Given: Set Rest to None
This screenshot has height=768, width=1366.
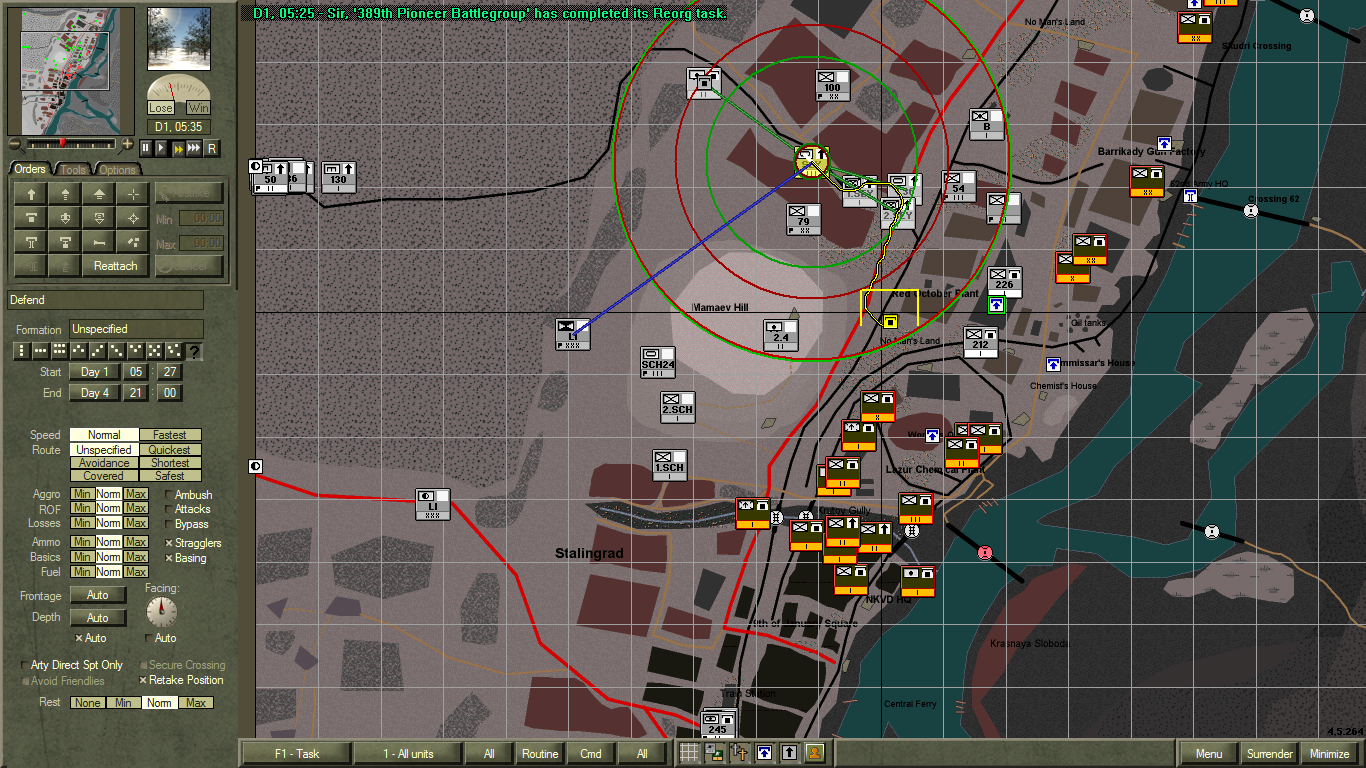Looking at the screenshot, I should (87, 703).
